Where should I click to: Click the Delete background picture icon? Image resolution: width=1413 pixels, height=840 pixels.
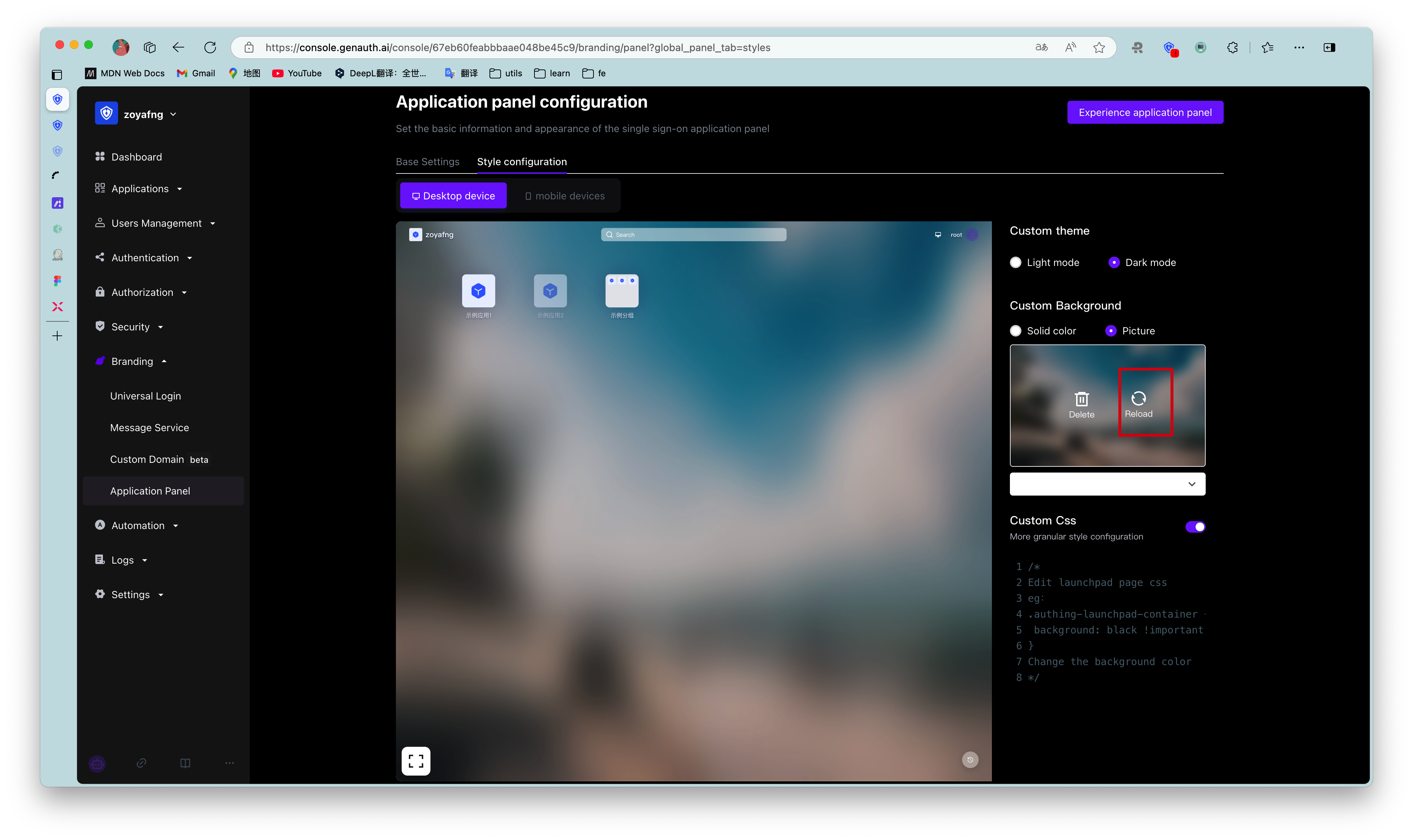click(1082, 399)
